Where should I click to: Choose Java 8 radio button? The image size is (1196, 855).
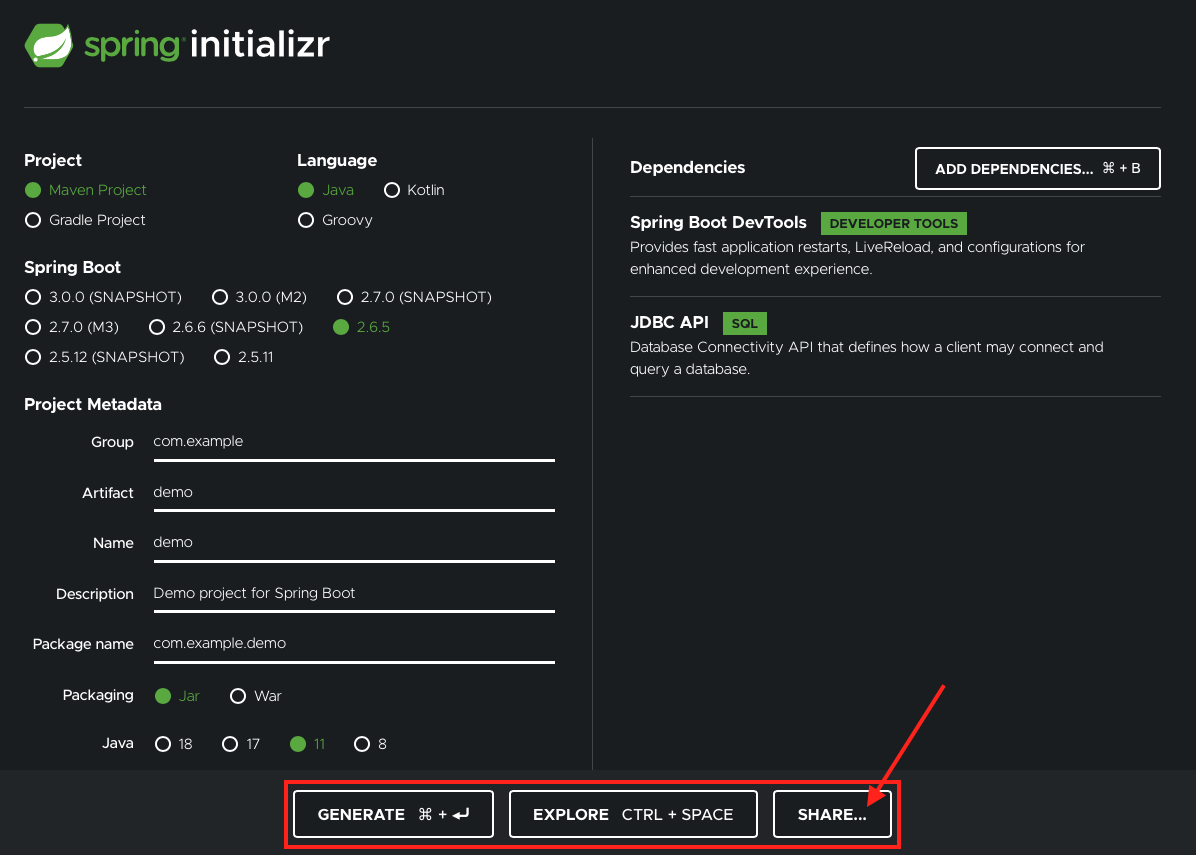[362, 744]
